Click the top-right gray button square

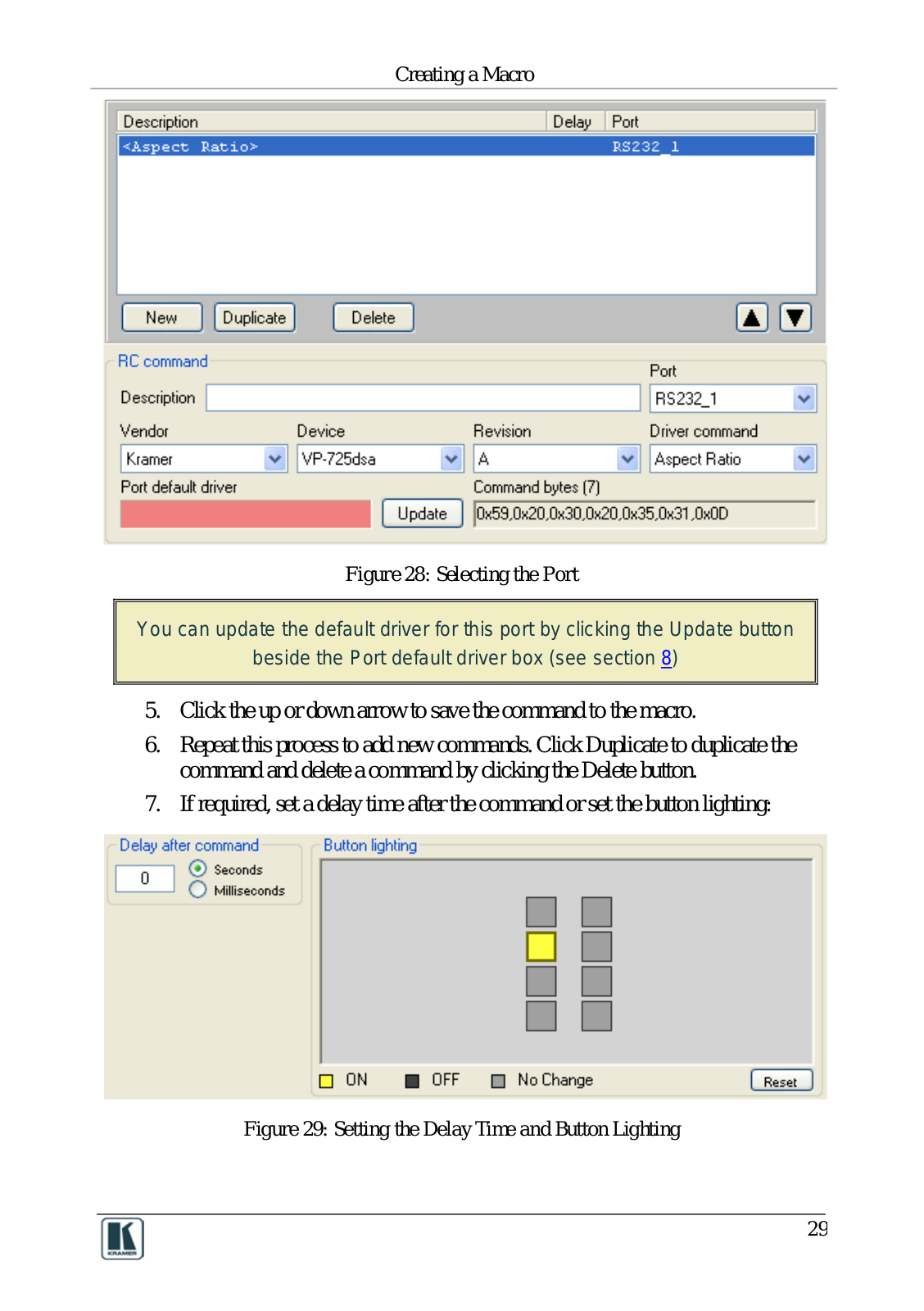point(596,911)
